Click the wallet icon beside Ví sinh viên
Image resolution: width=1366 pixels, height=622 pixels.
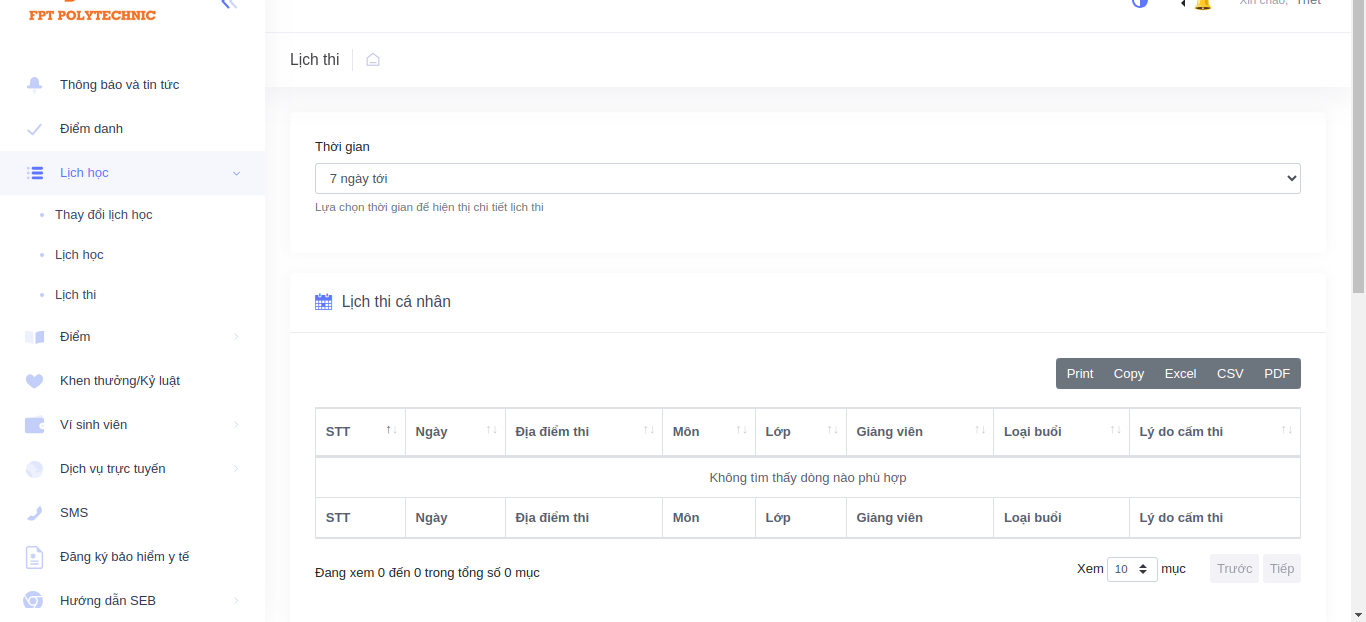(35, 425)
